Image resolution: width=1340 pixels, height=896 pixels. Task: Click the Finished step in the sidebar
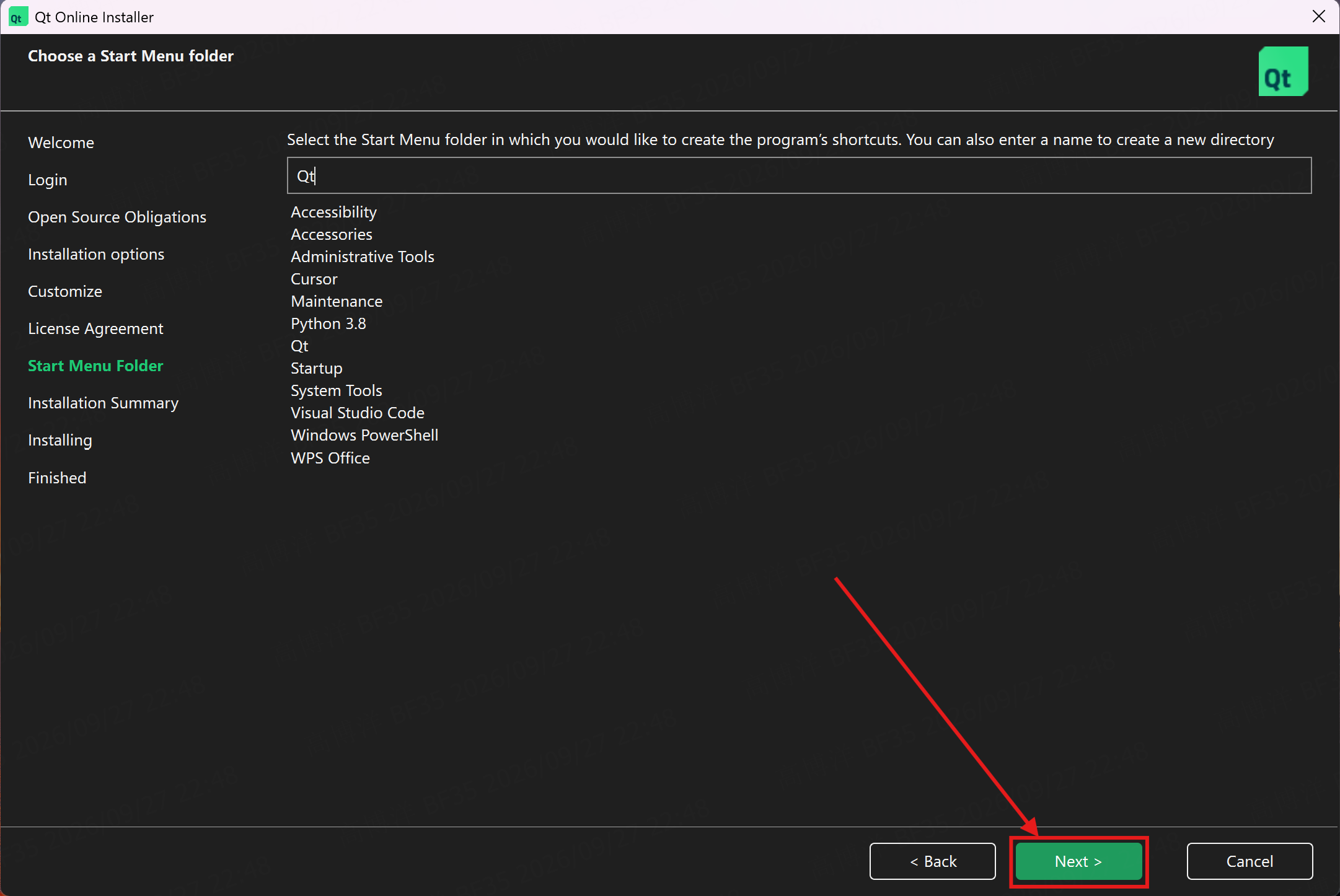click(57, 478)
